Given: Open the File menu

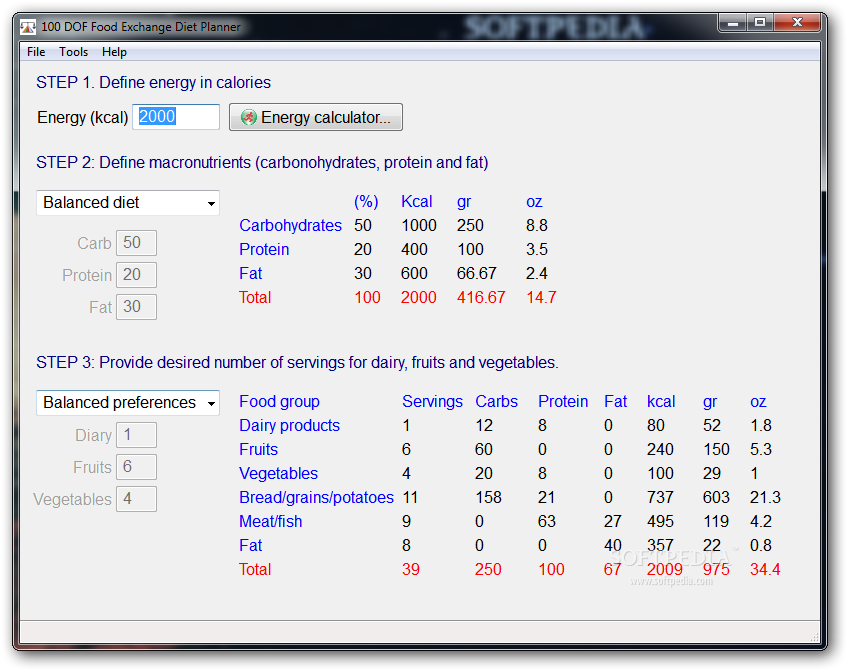Looking at the screenshot, I should pyautogui.click(x=36, y=52).
